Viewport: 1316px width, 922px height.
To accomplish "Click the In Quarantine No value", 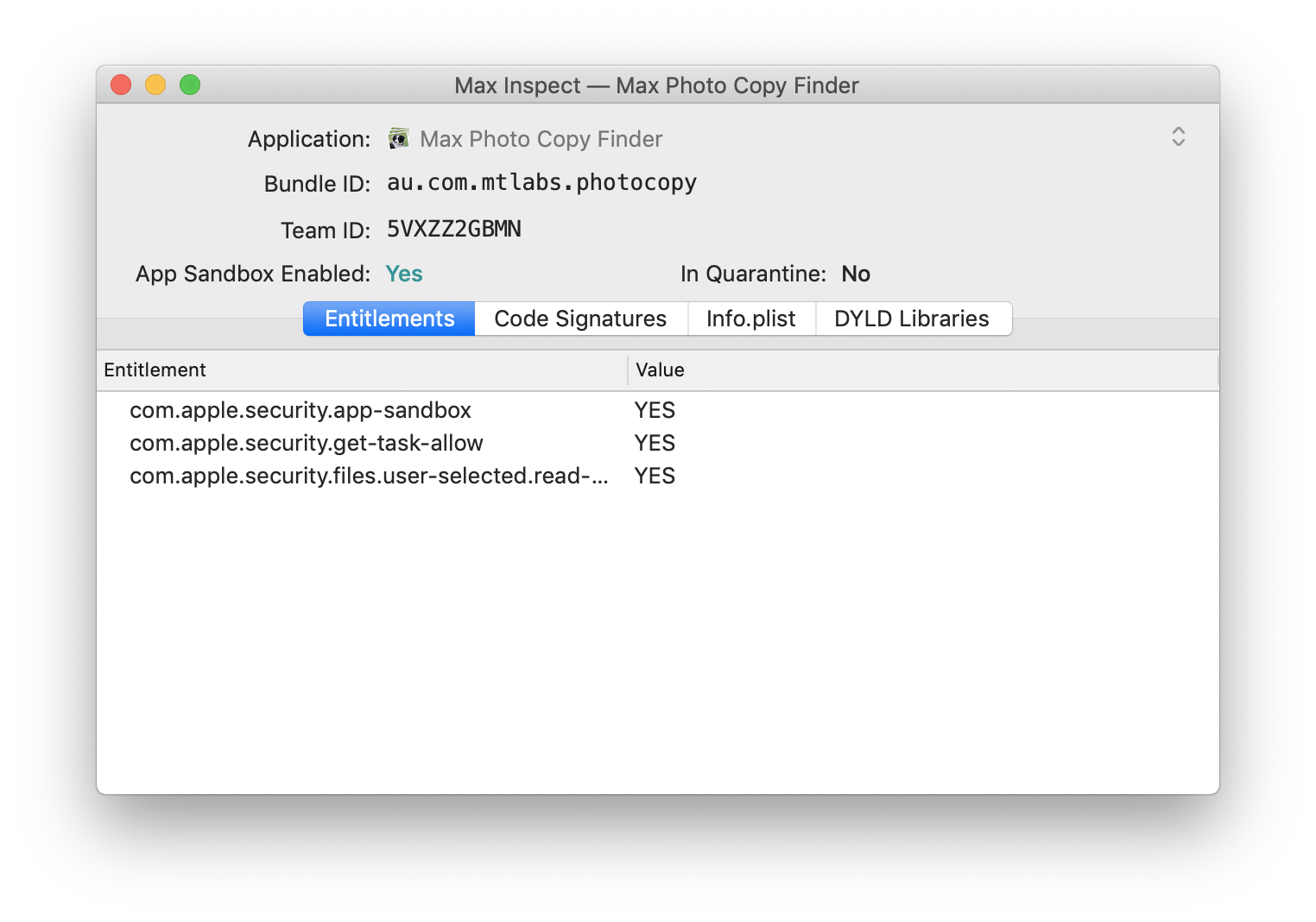I will 855,274.
